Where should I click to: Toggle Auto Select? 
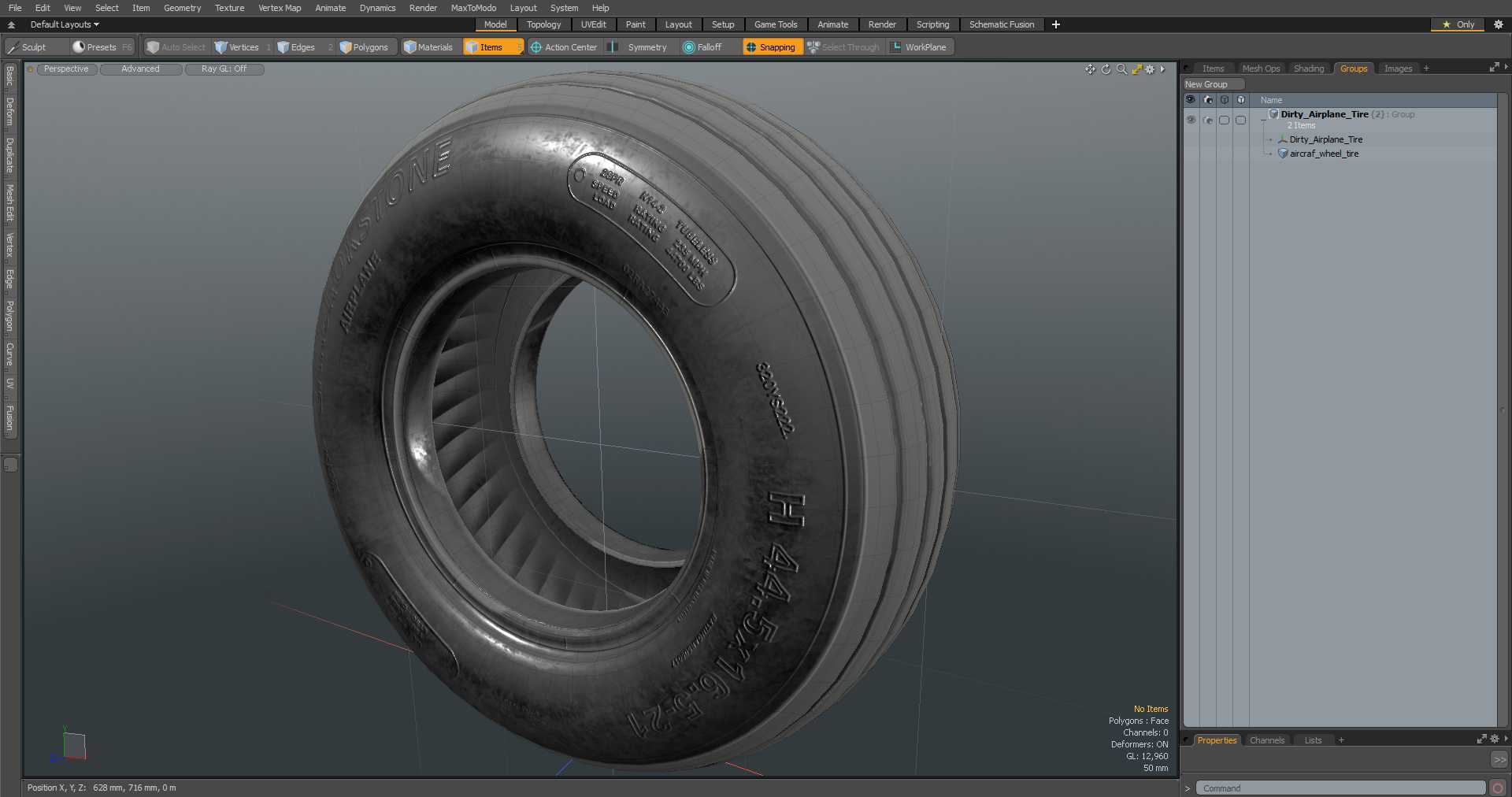176,47
